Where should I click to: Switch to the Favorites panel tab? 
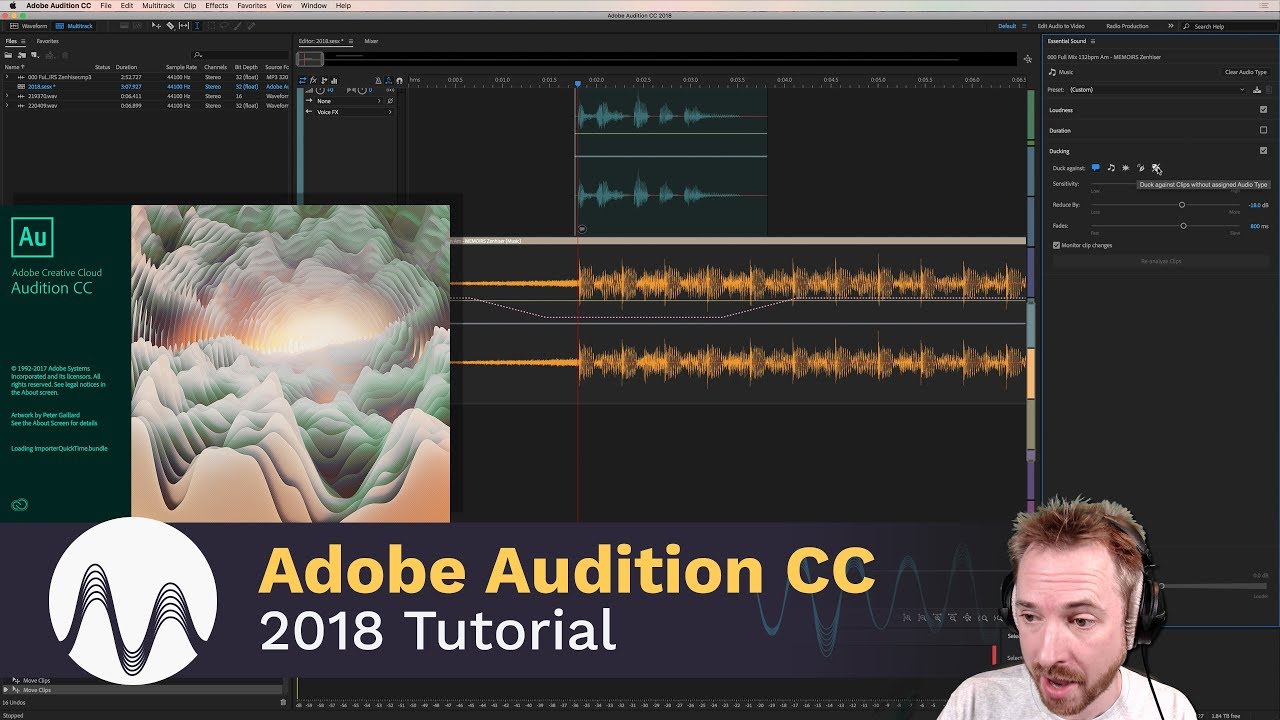pos(47,41)
